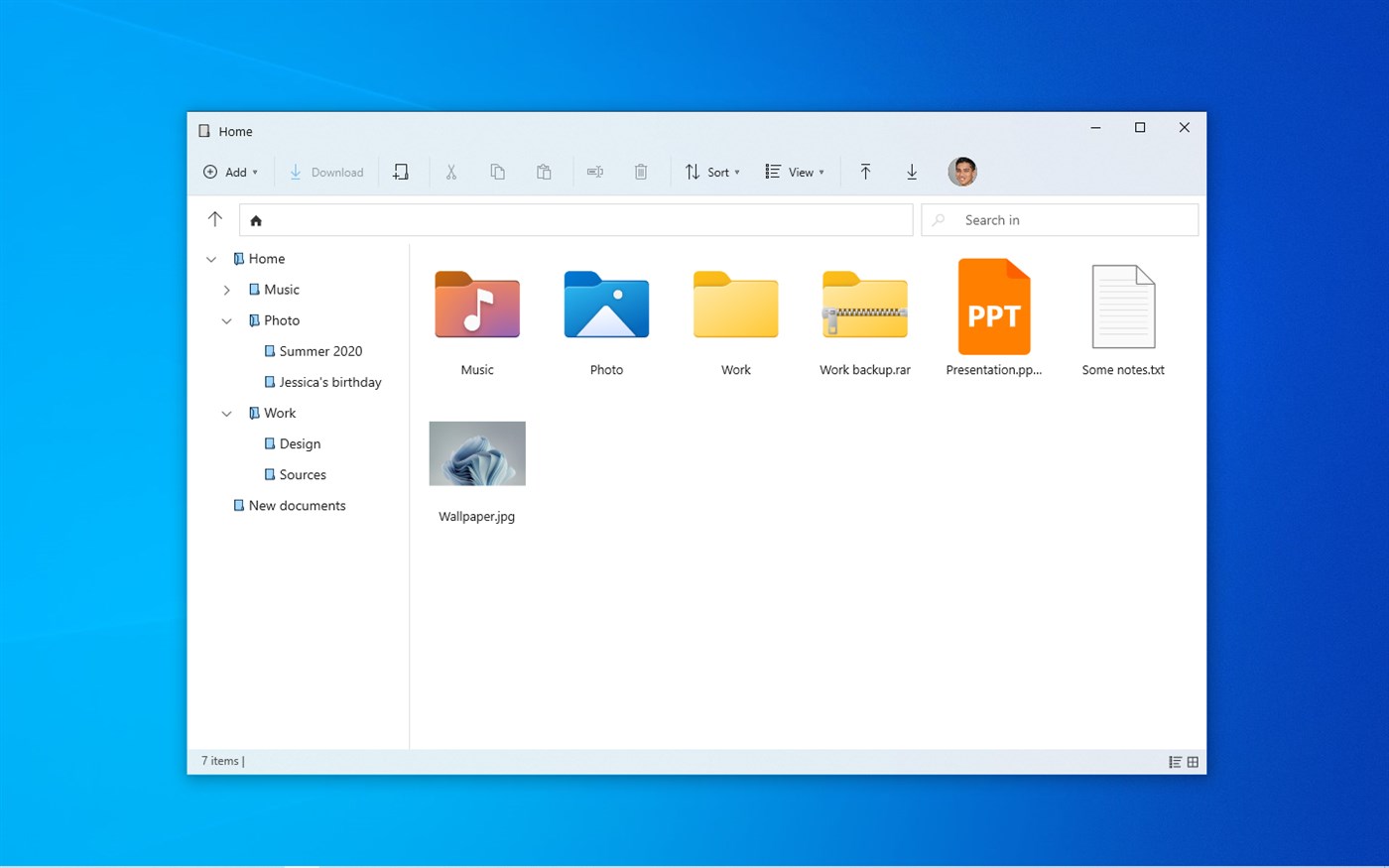Screen dimensions: 1389x868
Task: Click the Delete trash can icon
Action: click(x=641, y=172)
